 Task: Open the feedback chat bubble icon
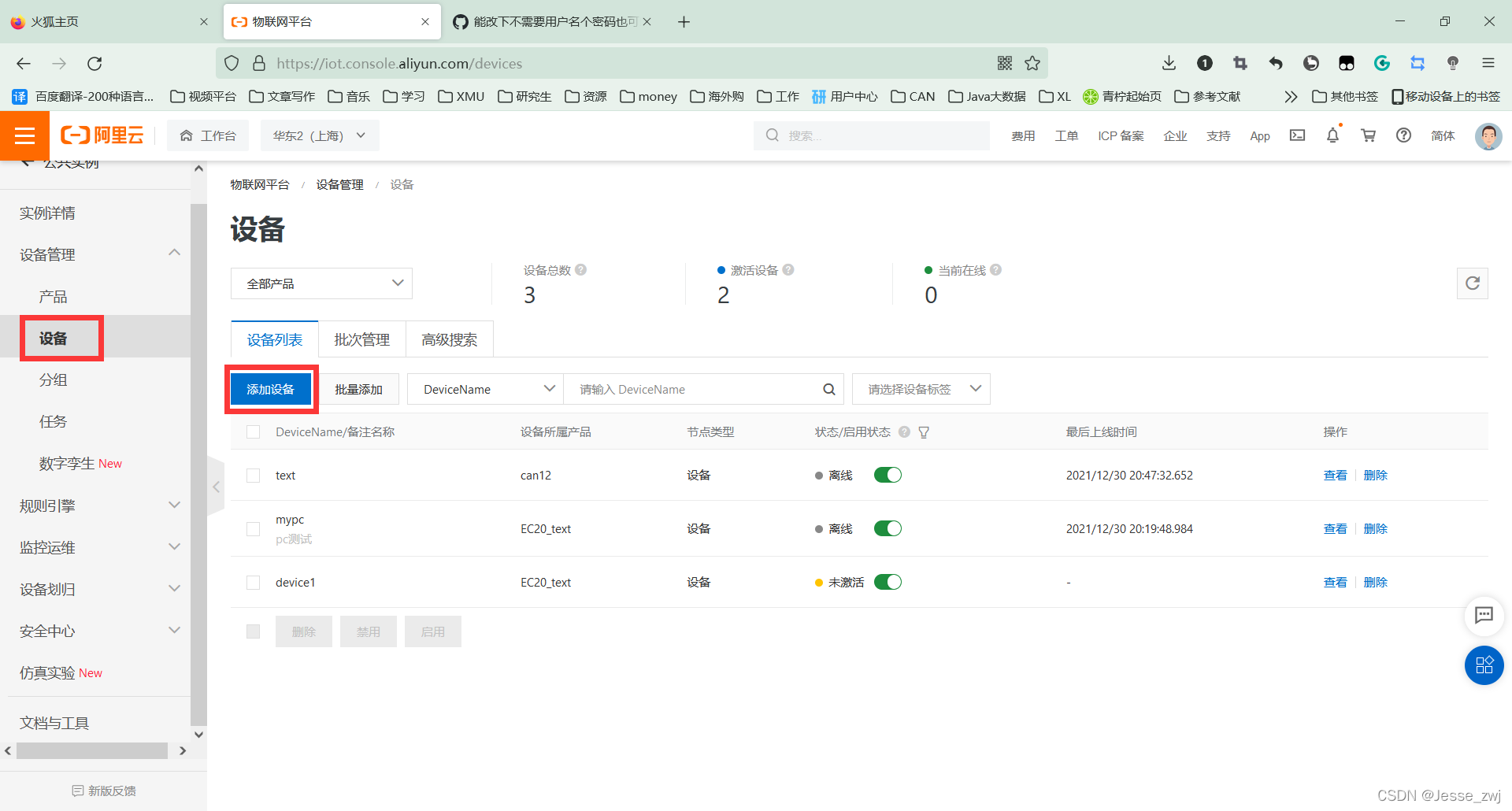[x=1484, y=617]
